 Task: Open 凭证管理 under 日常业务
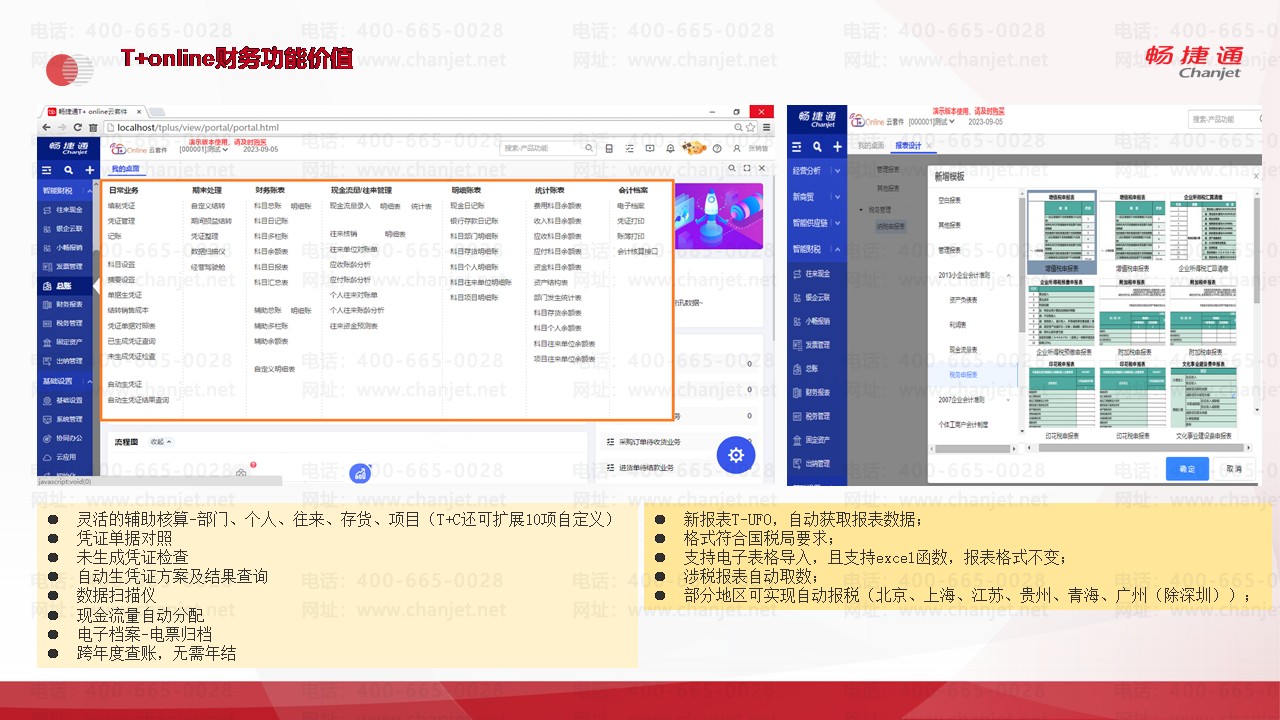121,221
